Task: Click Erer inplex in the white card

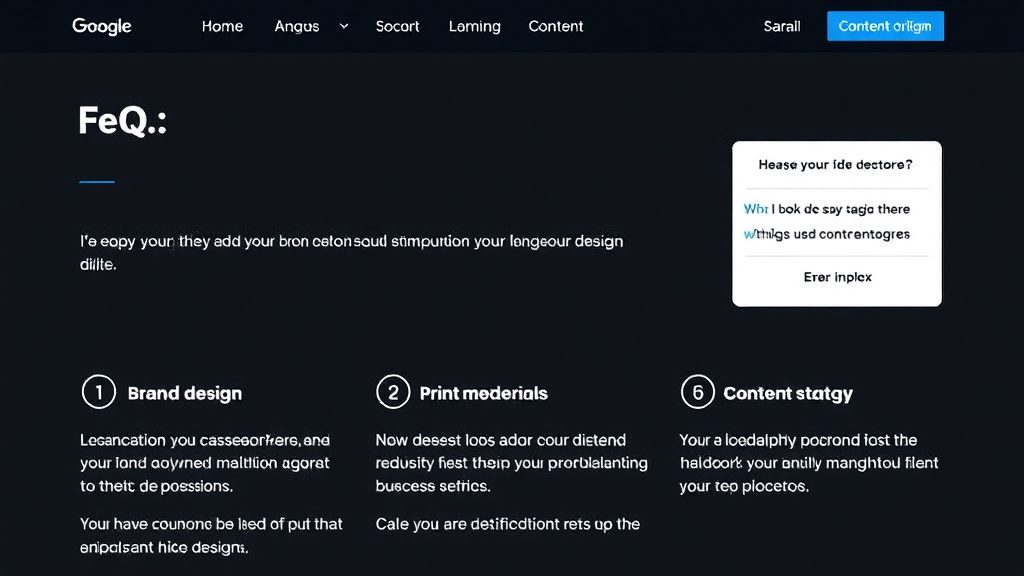Action: tap(837, 277)
